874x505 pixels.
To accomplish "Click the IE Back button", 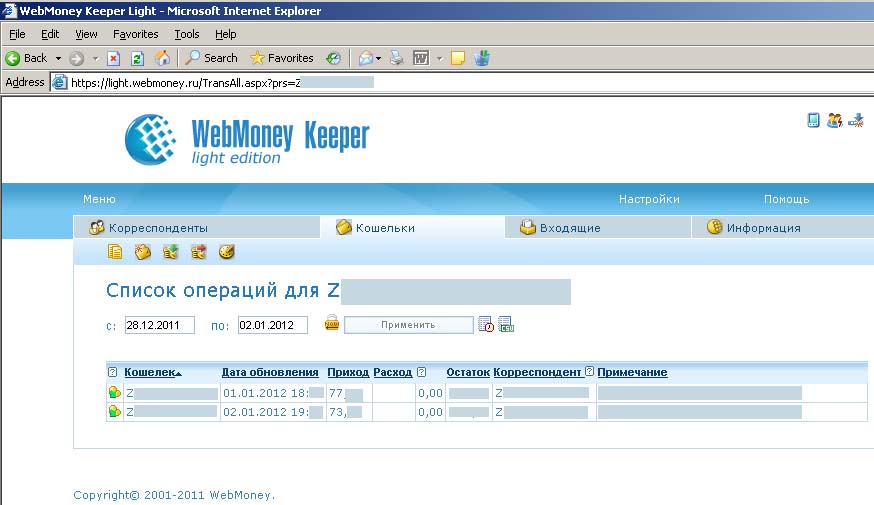I will [27, 58].
